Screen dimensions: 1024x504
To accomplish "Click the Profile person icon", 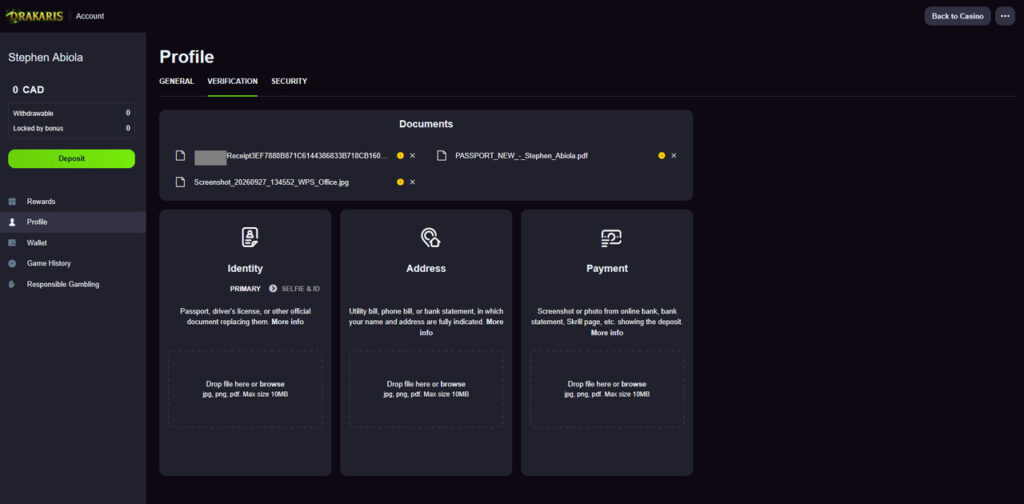I will tap(12, 222).
